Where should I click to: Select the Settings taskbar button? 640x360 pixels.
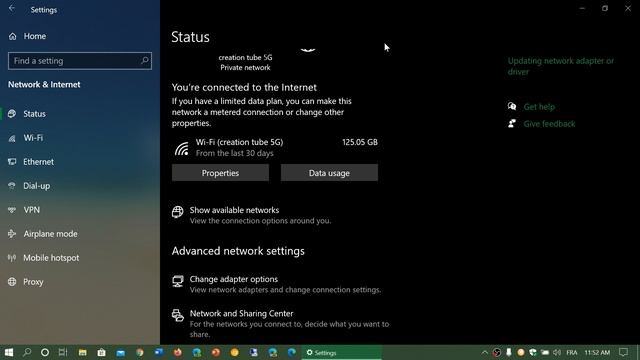[x=342, y=352]
